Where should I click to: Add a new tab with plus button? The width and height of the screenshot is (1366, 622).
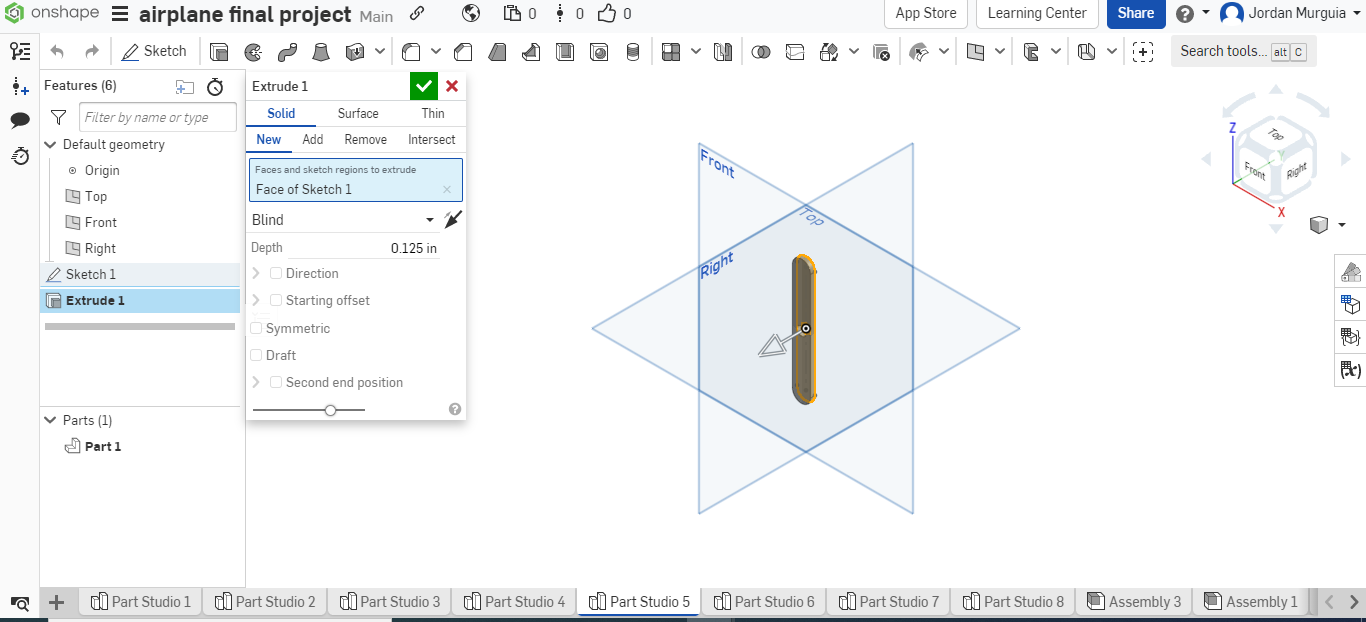57,602
